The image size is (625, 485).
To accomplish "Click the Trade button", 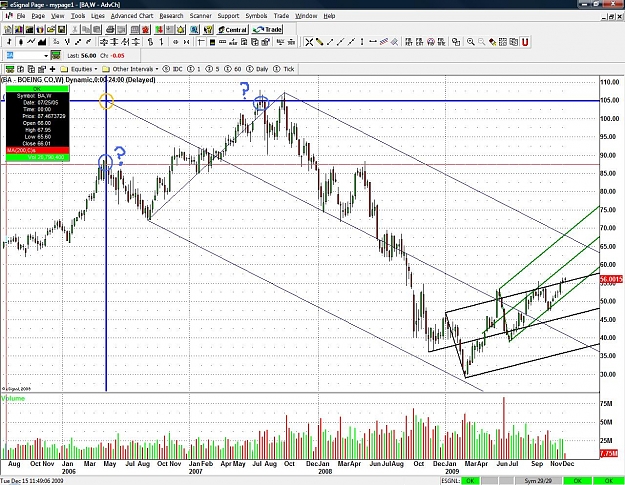I will click(x=267, y=29).
